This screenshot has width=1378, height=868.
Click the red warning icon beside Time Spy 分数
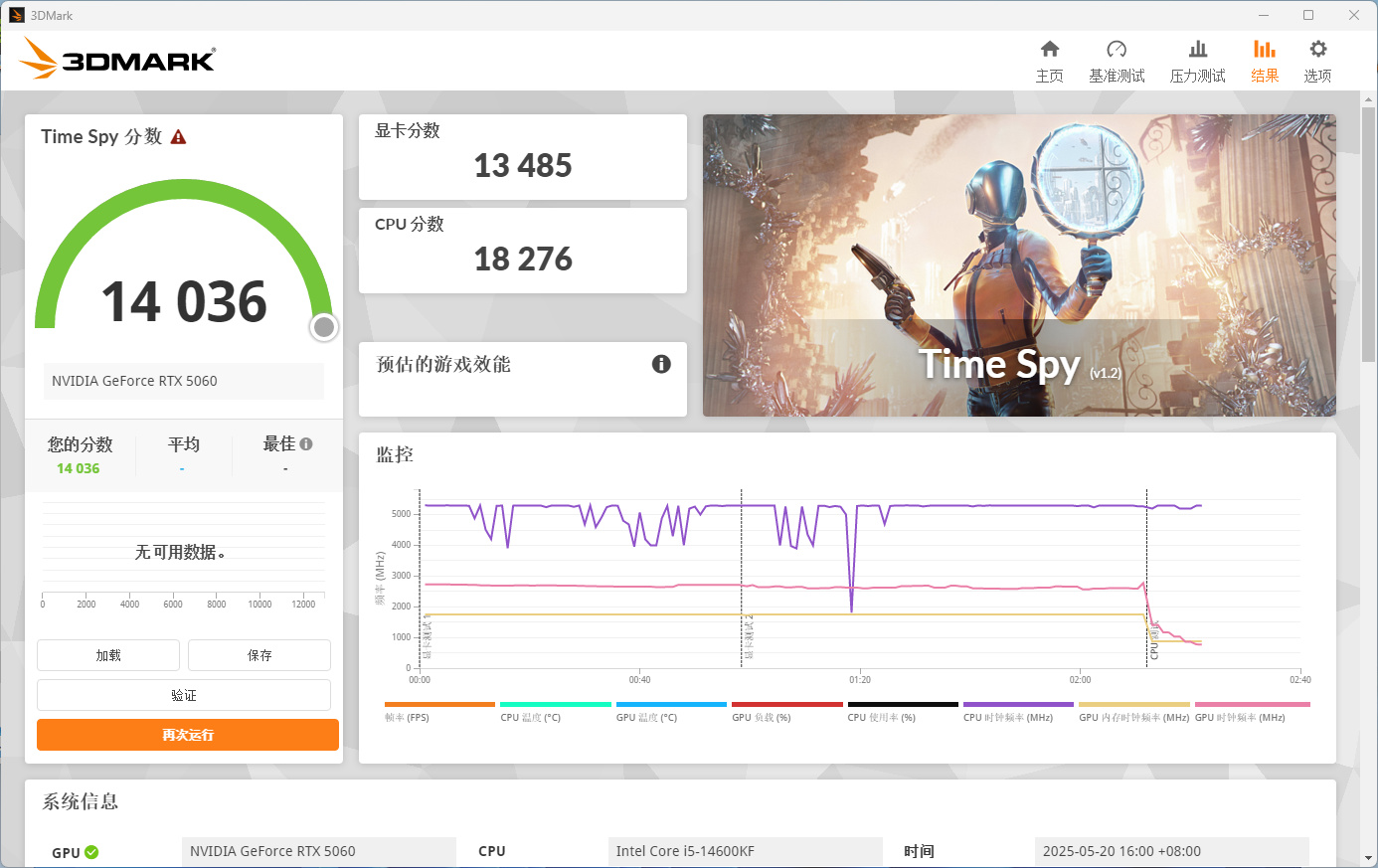click(179, 137)
